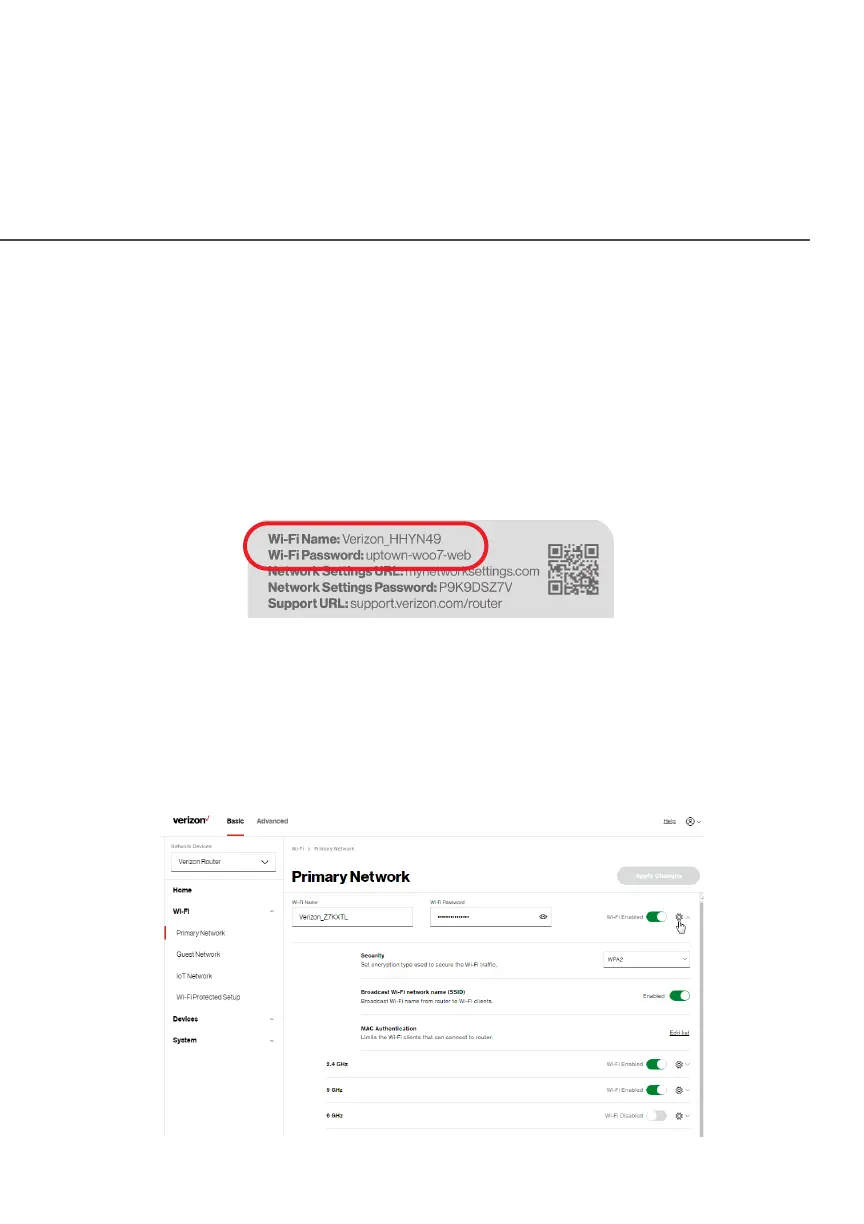Viewport: 864px width, 1224px height.
Task: Click the "5 GHz" band label
Action: click(x=333, y=1089)
